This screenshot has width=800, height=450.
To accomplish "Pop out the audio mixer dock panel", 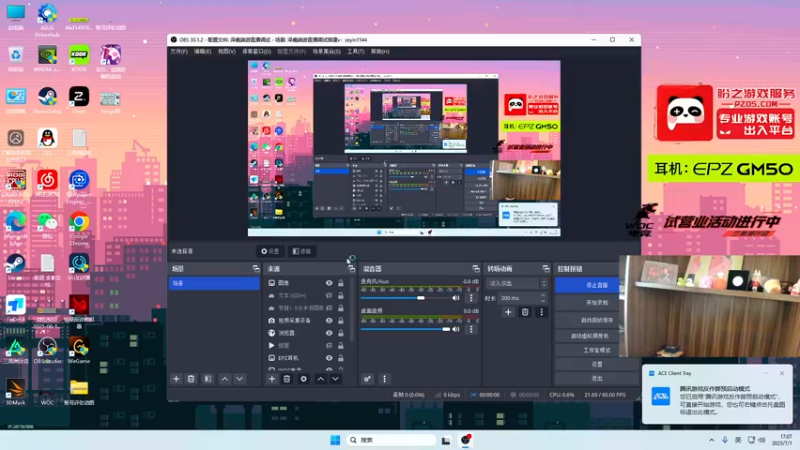I will [x=476, y=268].
